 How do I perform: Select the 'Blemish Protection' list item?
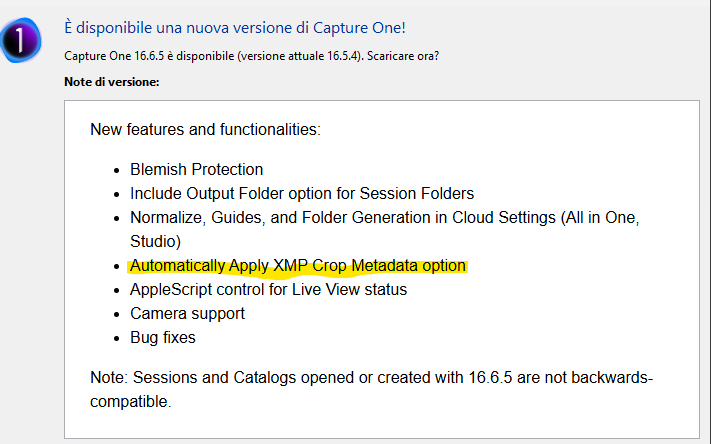pyautogui.click(x=196, y=170)
